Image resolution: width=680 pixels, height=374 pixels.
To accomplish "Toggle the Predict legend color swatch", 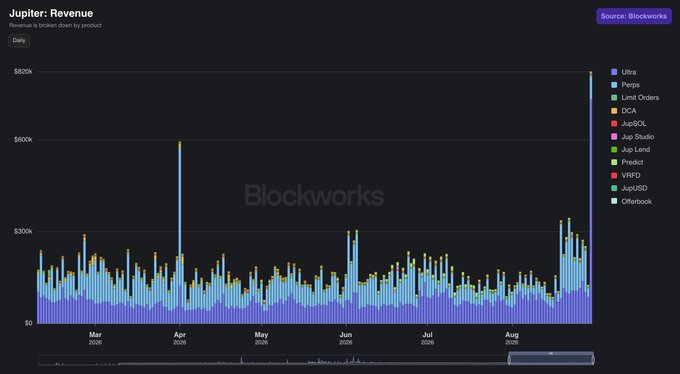I will 614,162.
